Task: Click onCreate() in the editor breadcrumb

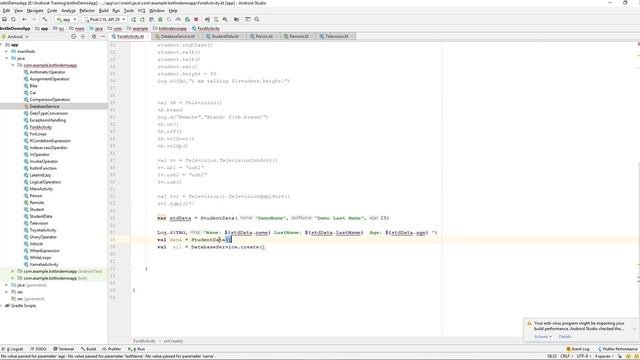Action: coord(173,341)
